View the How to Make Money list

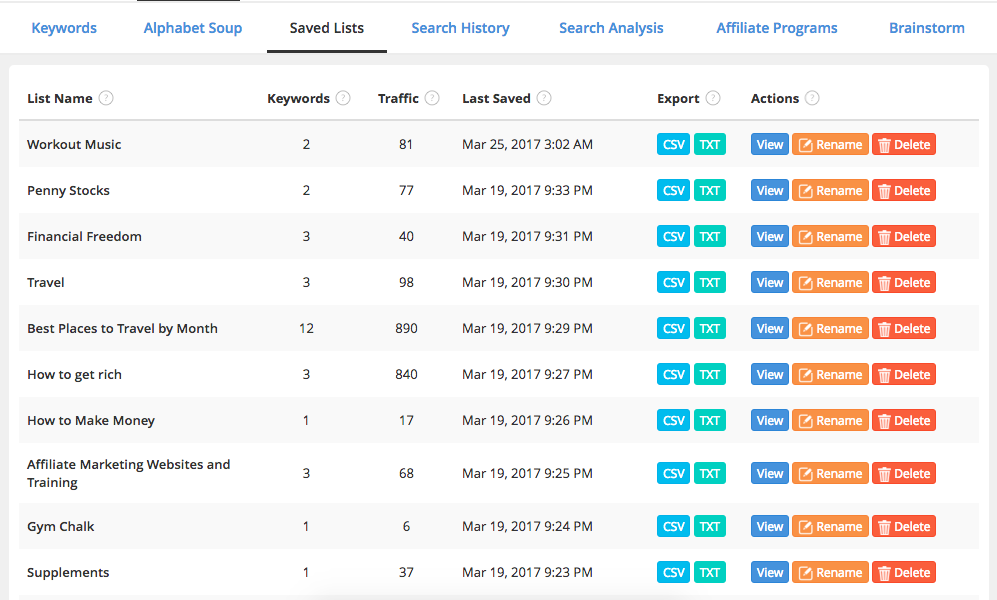[769, 420]
